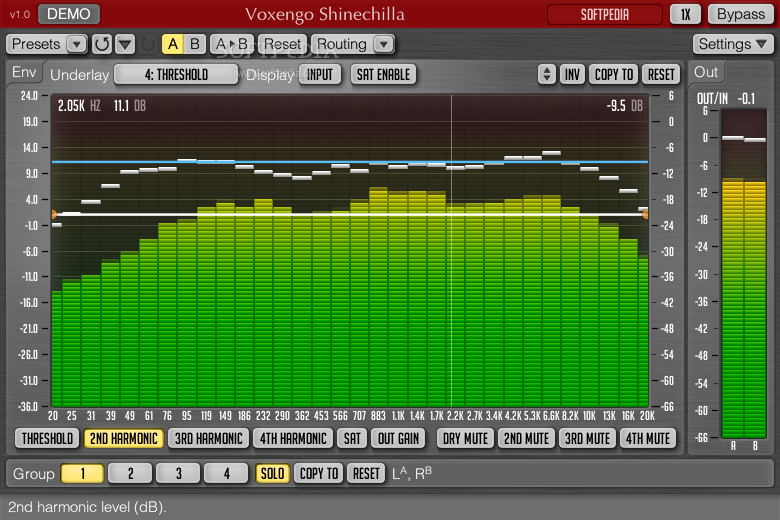Open the undo history dropdown arrow

point(125,44)
